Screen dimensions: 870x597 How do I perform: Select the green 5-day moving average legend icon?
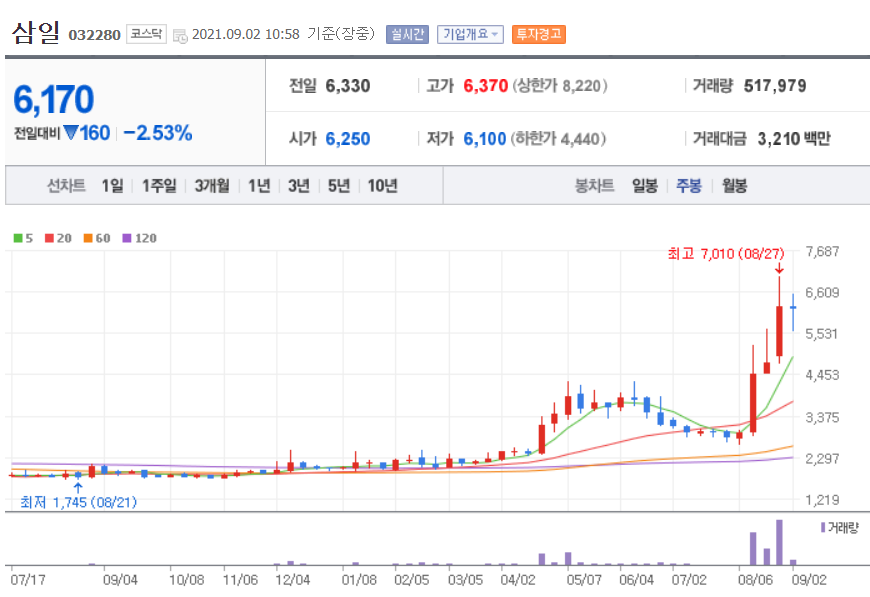tap(17, 238)
